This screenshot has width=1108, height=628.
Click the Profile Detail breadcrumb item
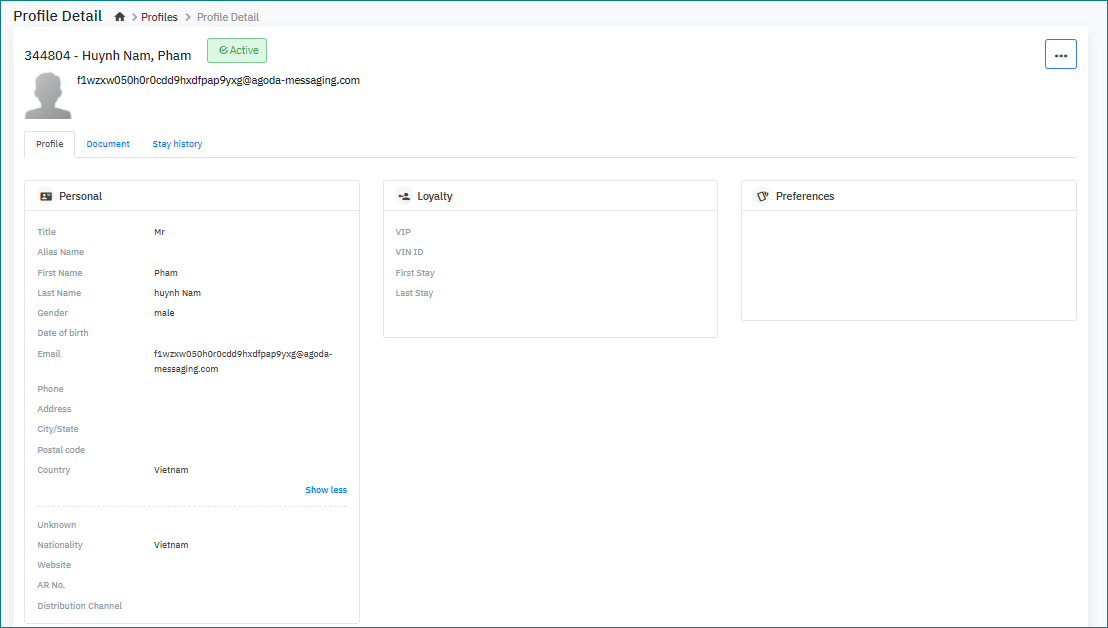coord(228,17)
